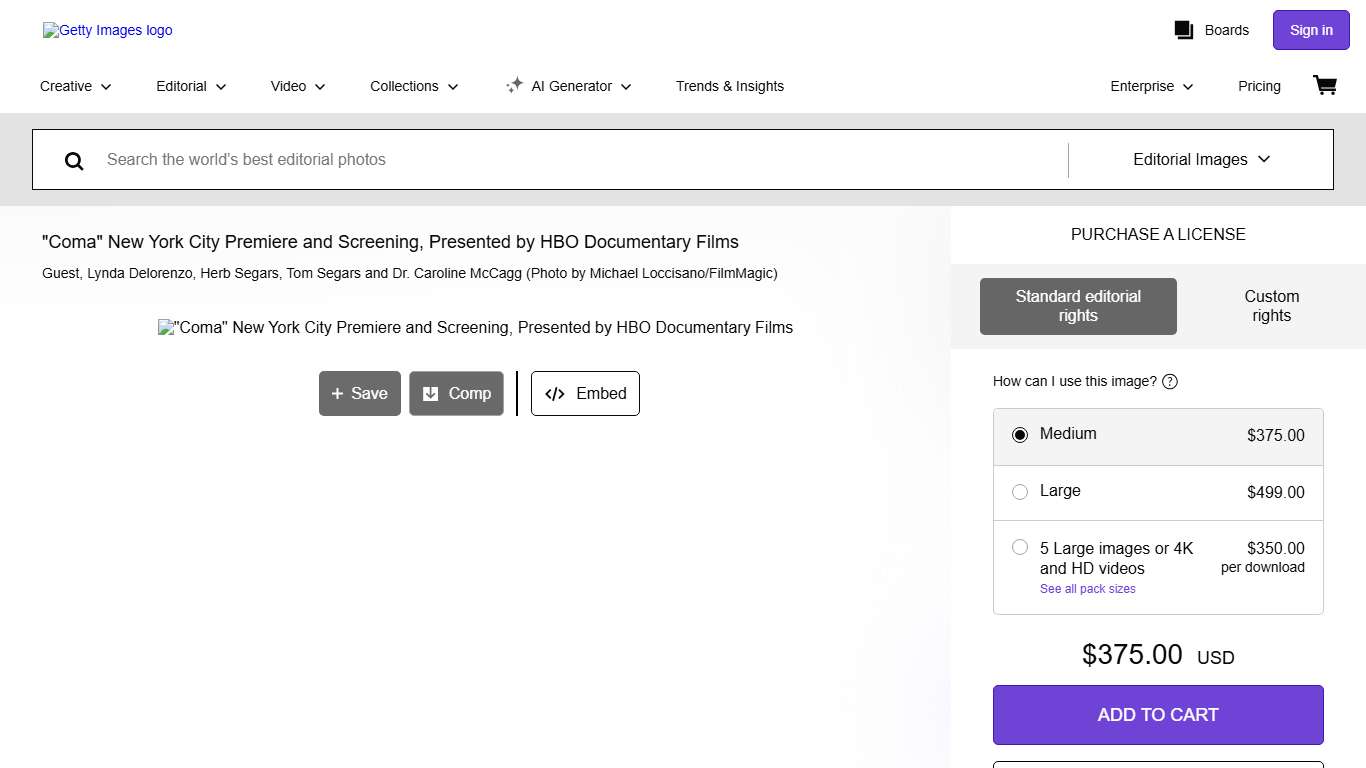Screen dimensions: 1366x768
Task: Open the Editorial Images search filter dropdown
Action: 1201,159
